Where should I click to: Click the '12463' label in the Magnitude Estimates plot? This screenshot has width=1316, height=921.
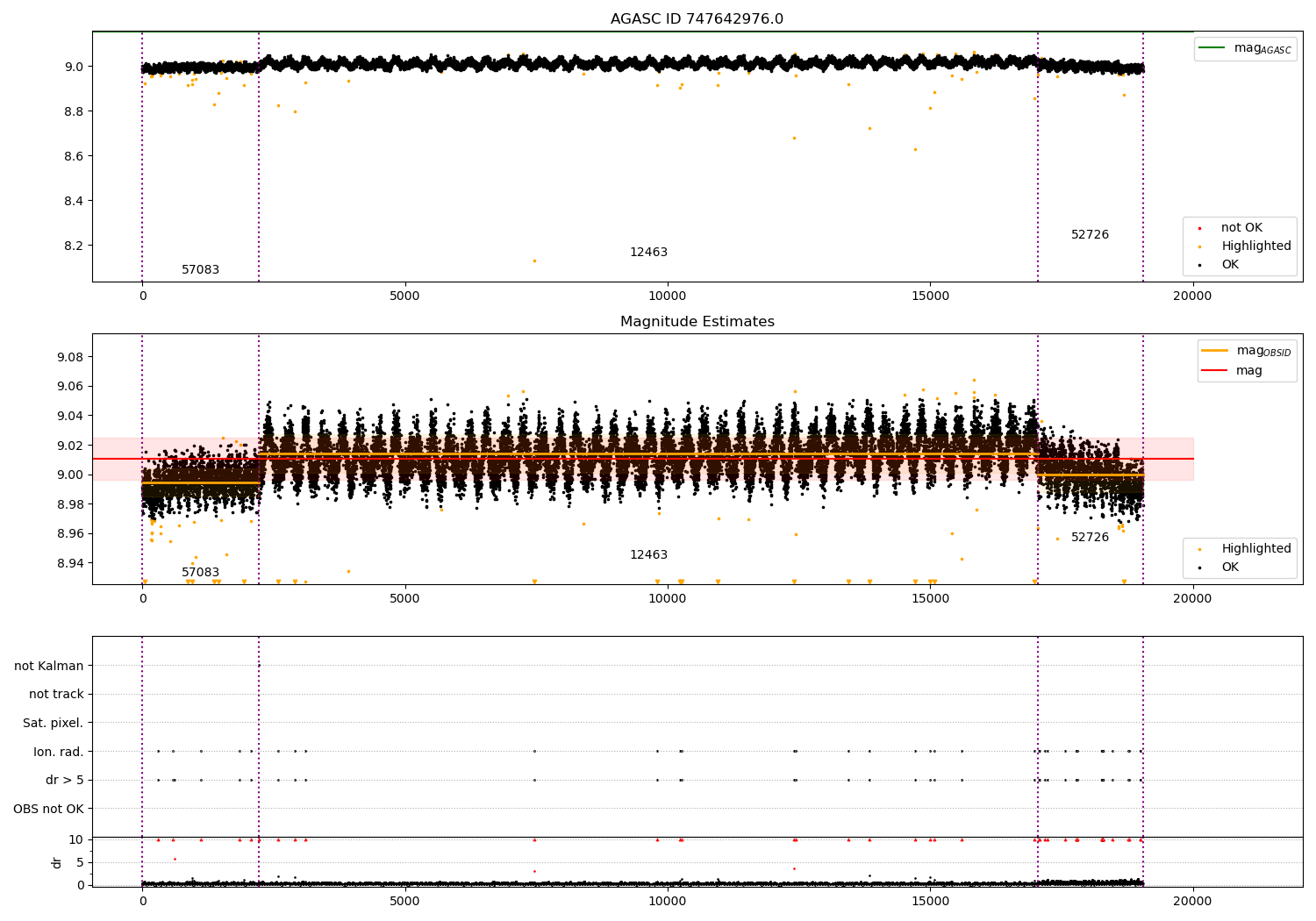click(648, 555)
